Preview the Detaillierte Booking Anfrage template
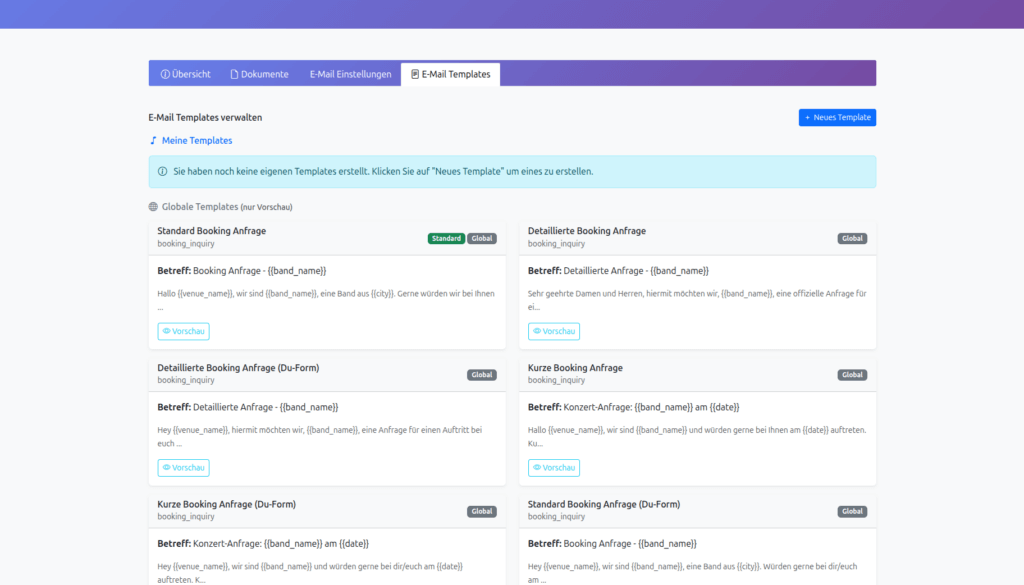 (553, 331)
